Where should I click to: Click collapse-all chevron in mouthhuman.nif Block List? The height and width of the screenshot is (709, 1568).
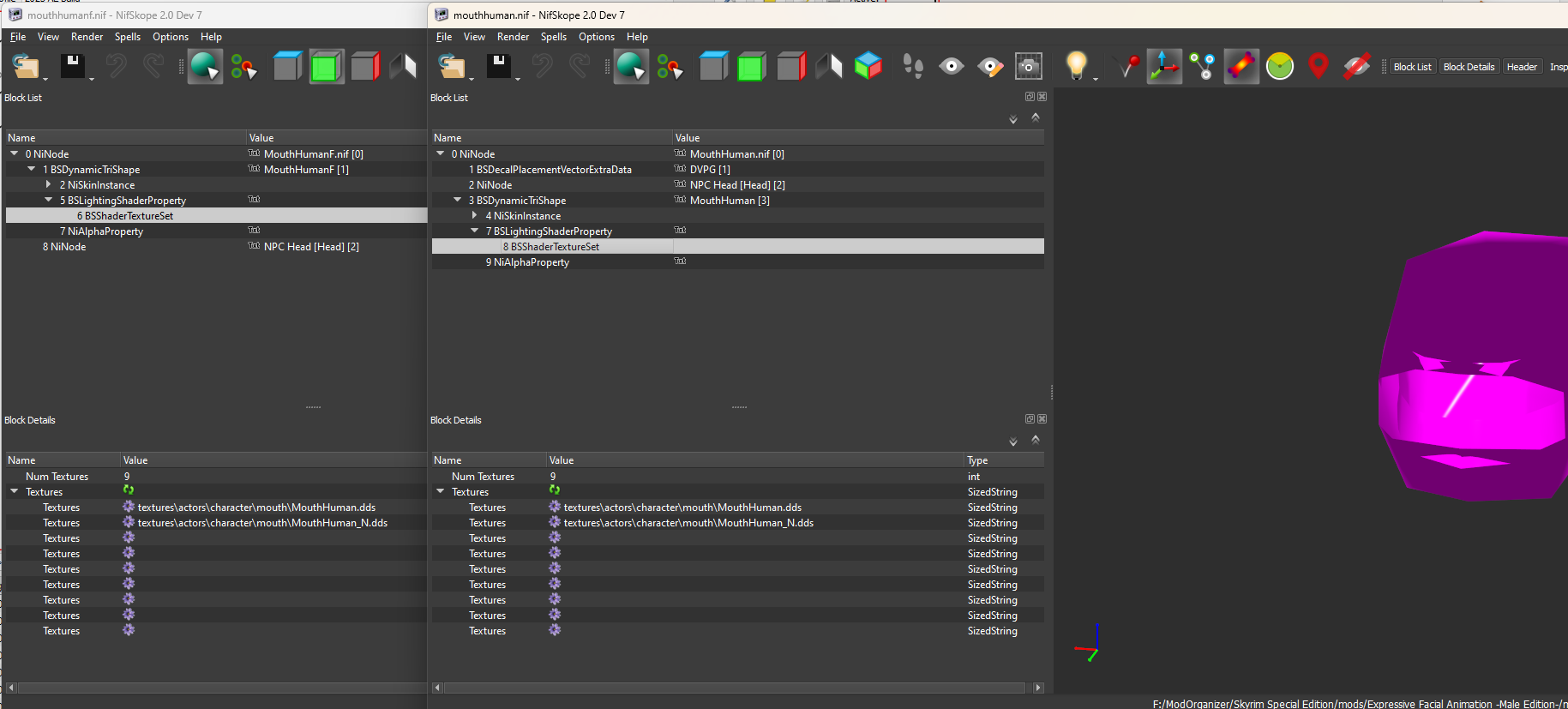click(x=1036, y=117)
